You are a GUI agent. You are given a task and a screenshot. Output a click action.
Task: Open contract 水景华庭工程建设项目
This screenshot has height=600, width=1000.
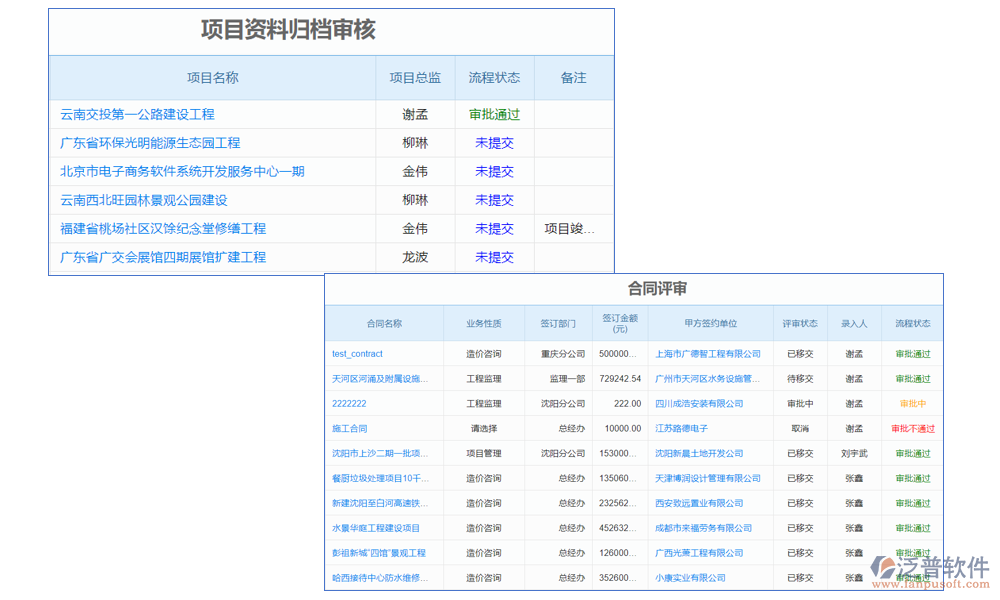pyautogui.click(x=377, y=528)
